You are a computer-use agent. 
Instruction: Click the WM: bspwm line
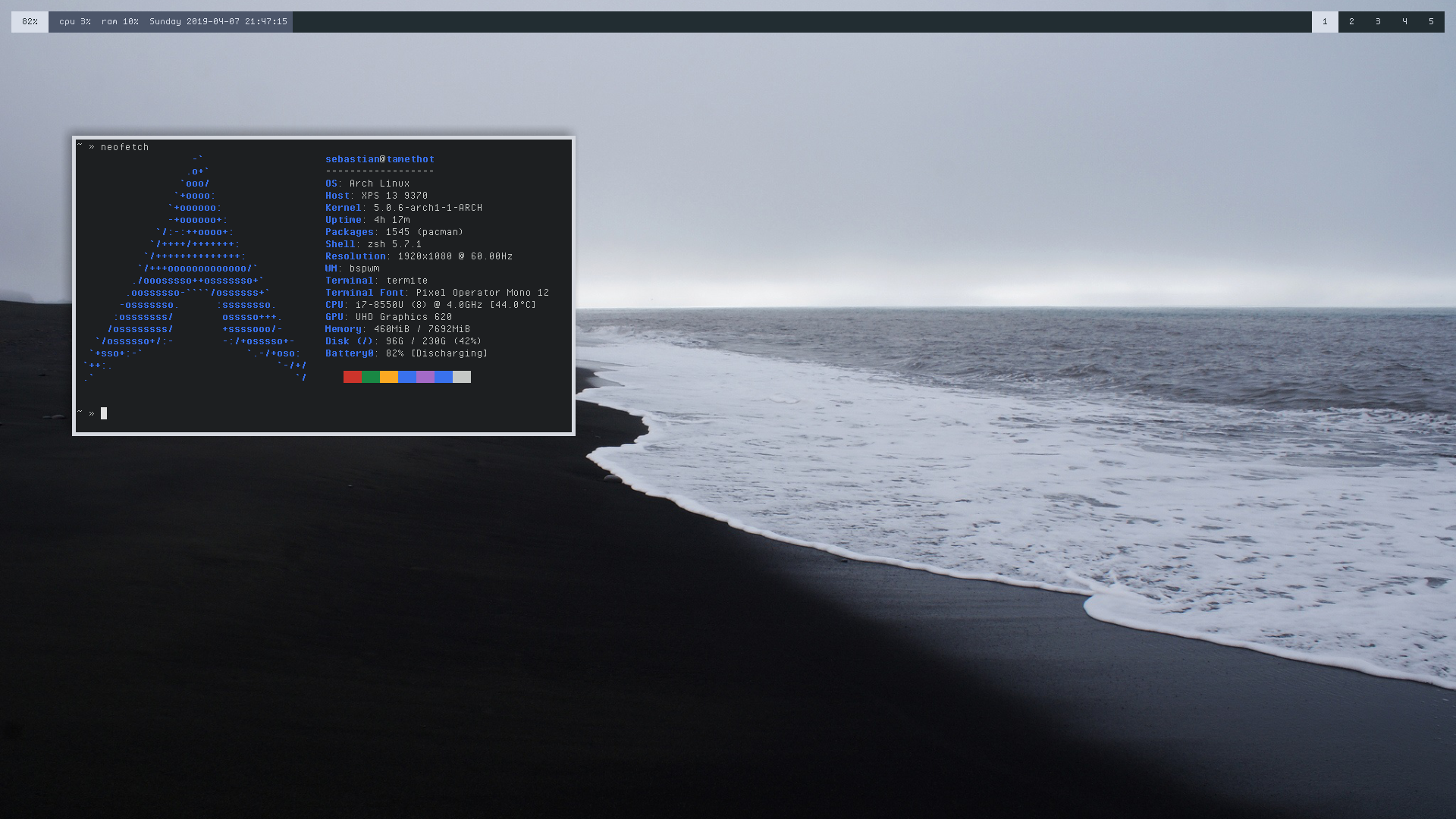(x=353, y=268)
